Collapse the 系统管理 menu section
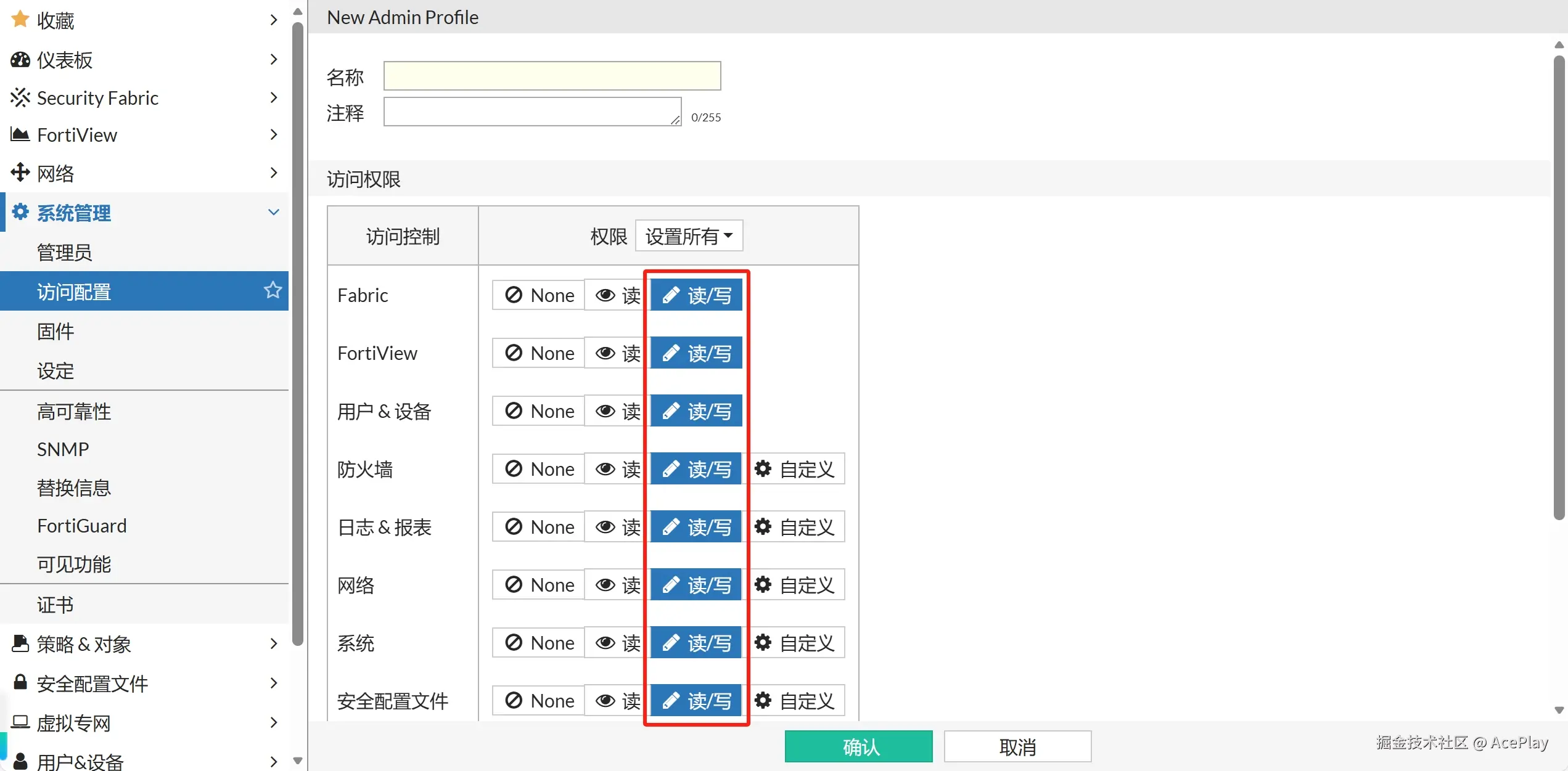The width and height of the screenshot is (1568, 771). 273,213
